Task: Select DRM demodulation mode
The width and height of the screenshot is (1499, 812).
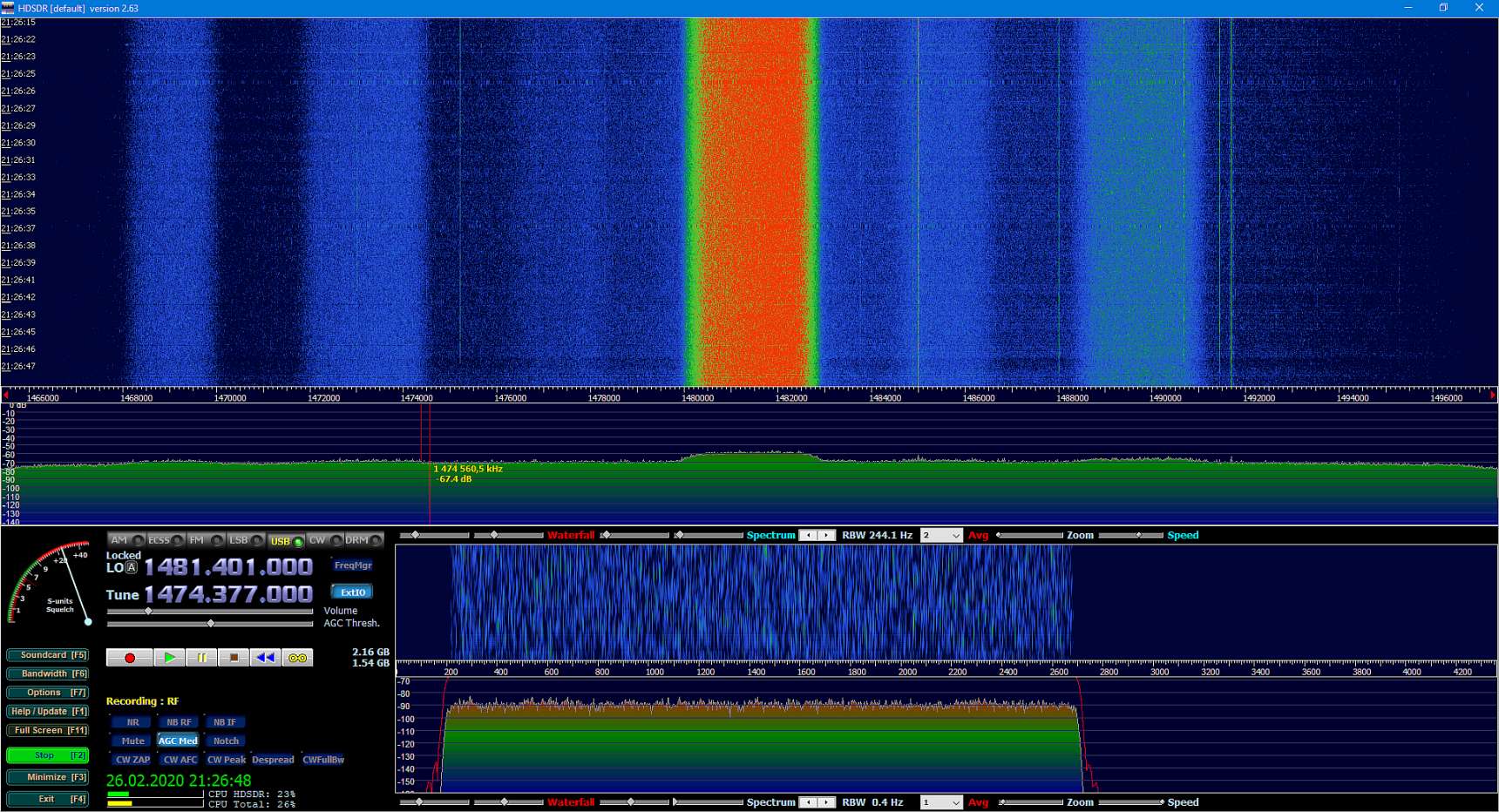Action: click(364, 540)
